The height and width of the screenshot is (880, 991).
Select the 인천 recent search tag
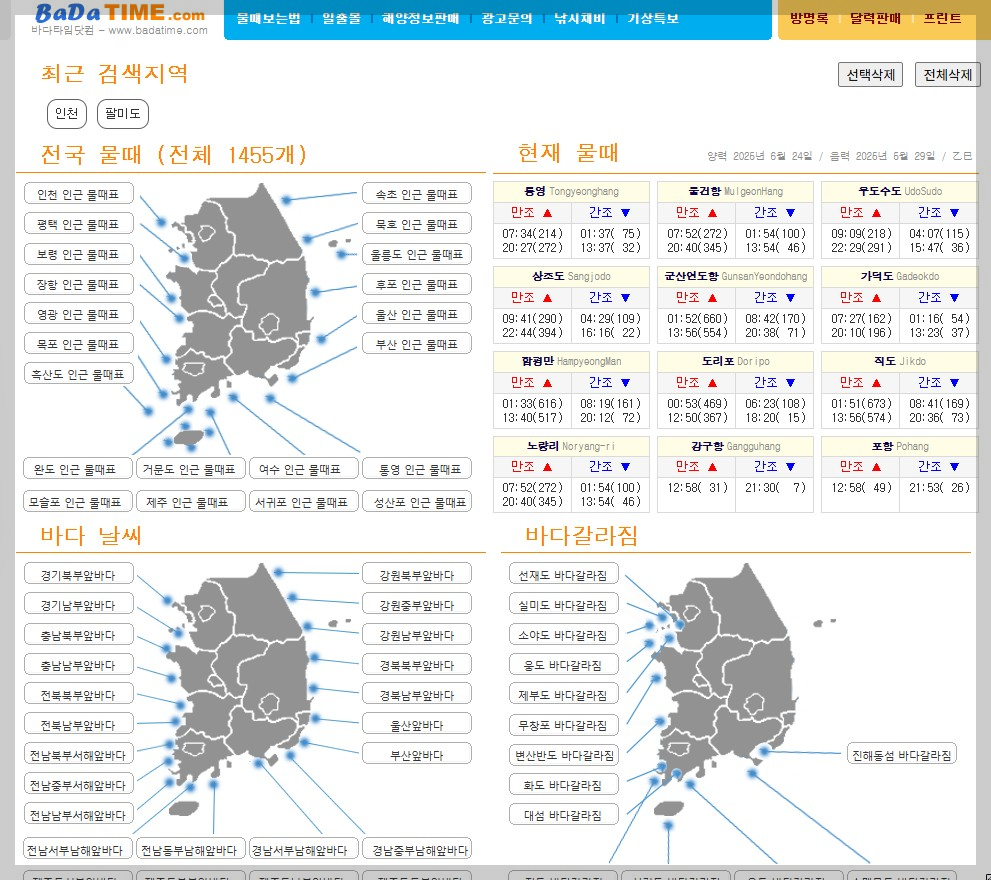pyautogui.click(x=66, y=114)
